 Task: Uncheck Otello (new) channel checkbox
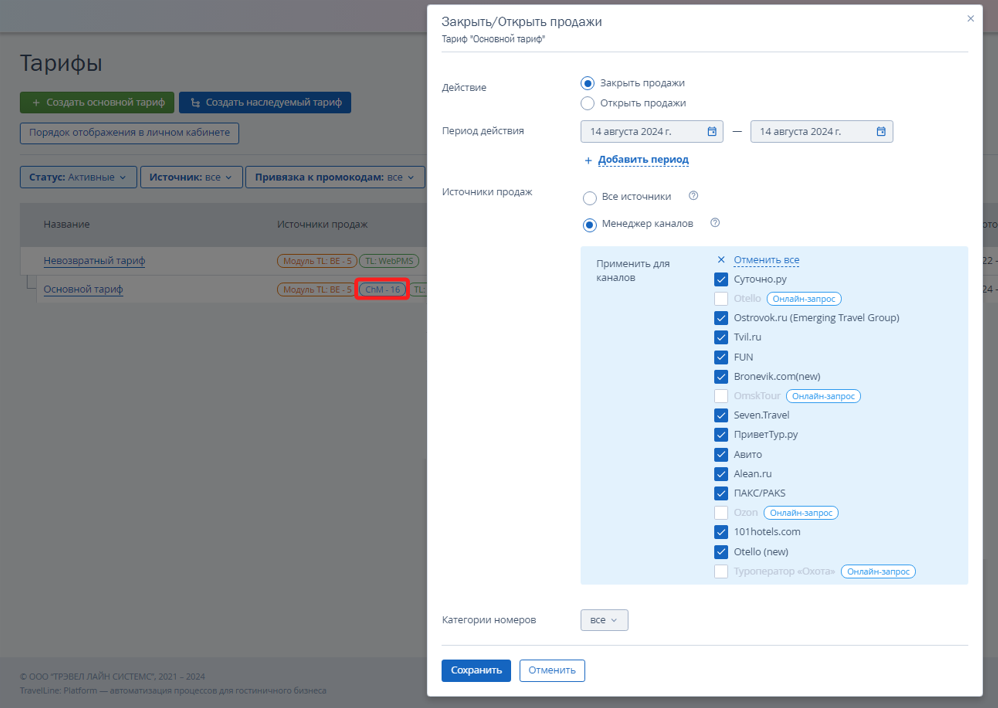[721, 551]
